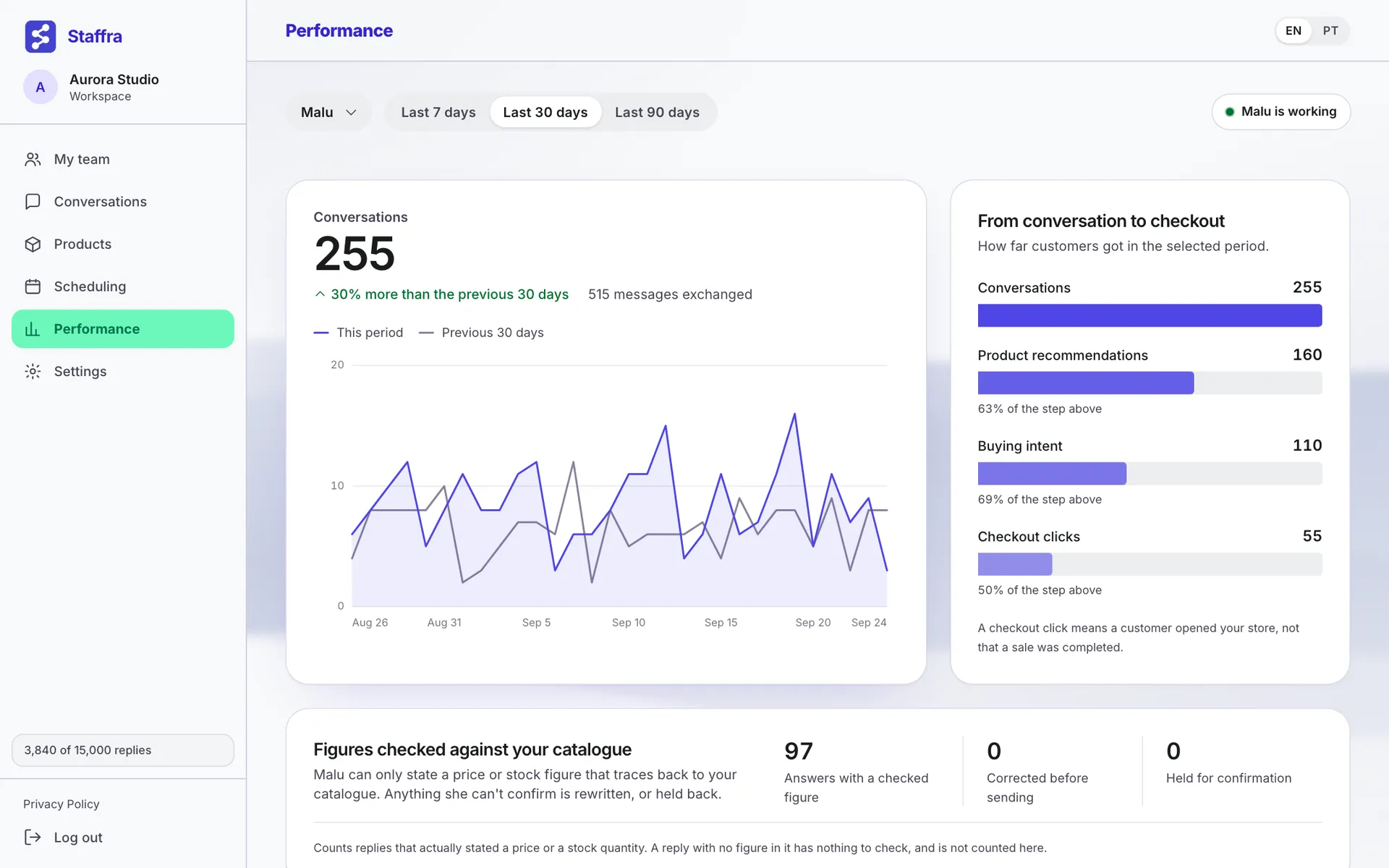Click the 515 messages exchanged text

[x=670, y=294]
